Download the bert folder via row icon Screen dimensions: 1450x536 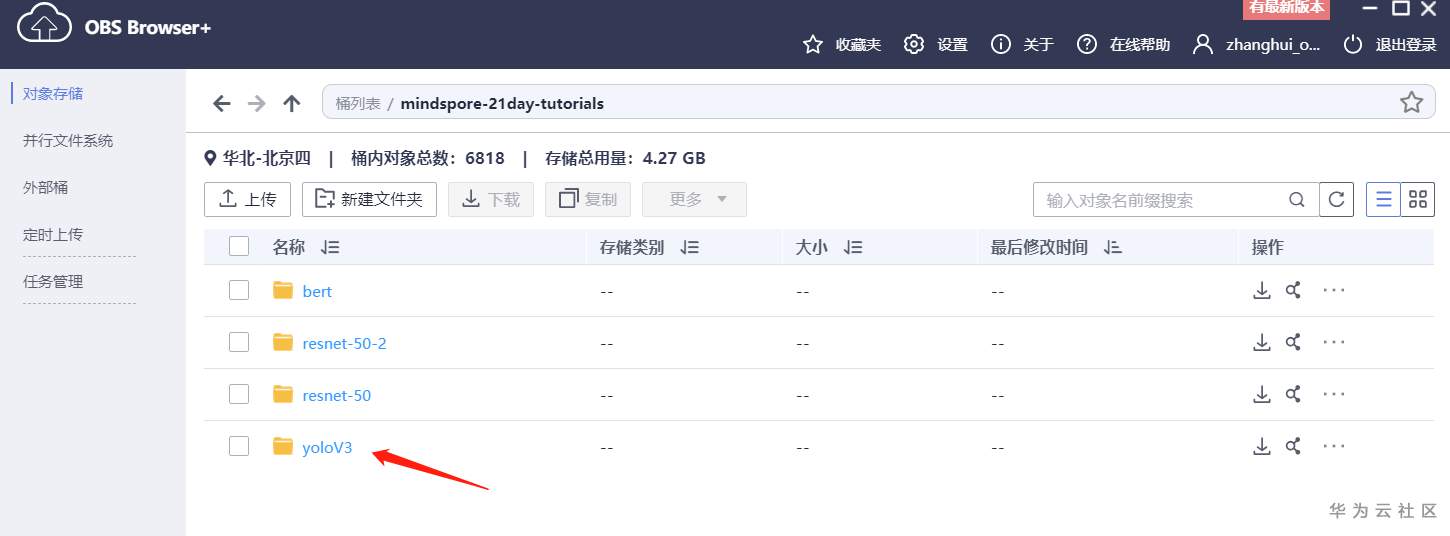(1262, 290)
